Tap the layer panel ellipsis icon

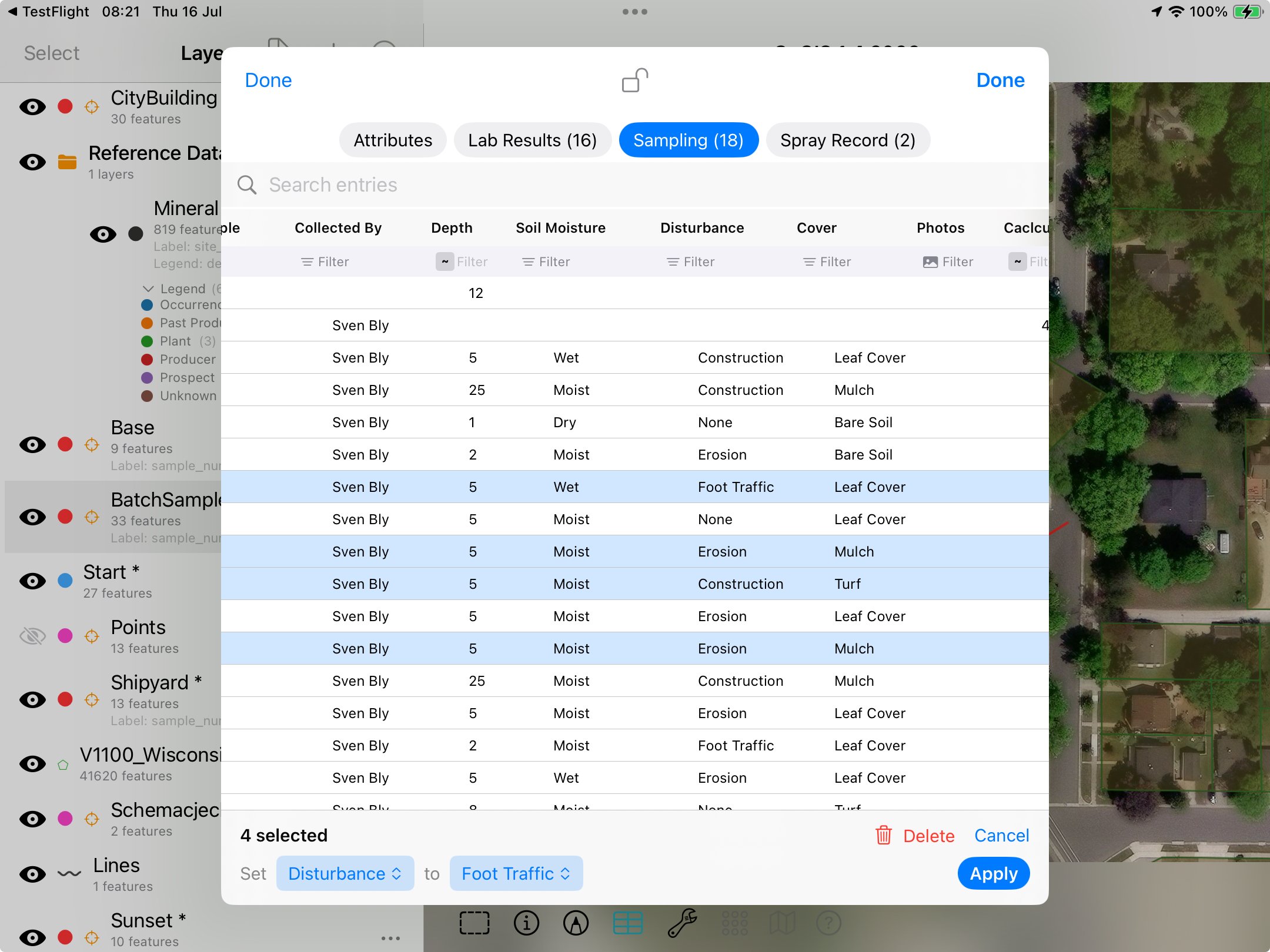coord(390,938)
